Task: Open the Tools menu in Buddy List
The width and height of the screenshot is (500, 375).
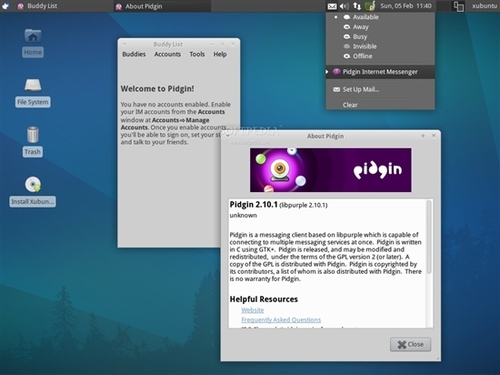Action: 197,54
